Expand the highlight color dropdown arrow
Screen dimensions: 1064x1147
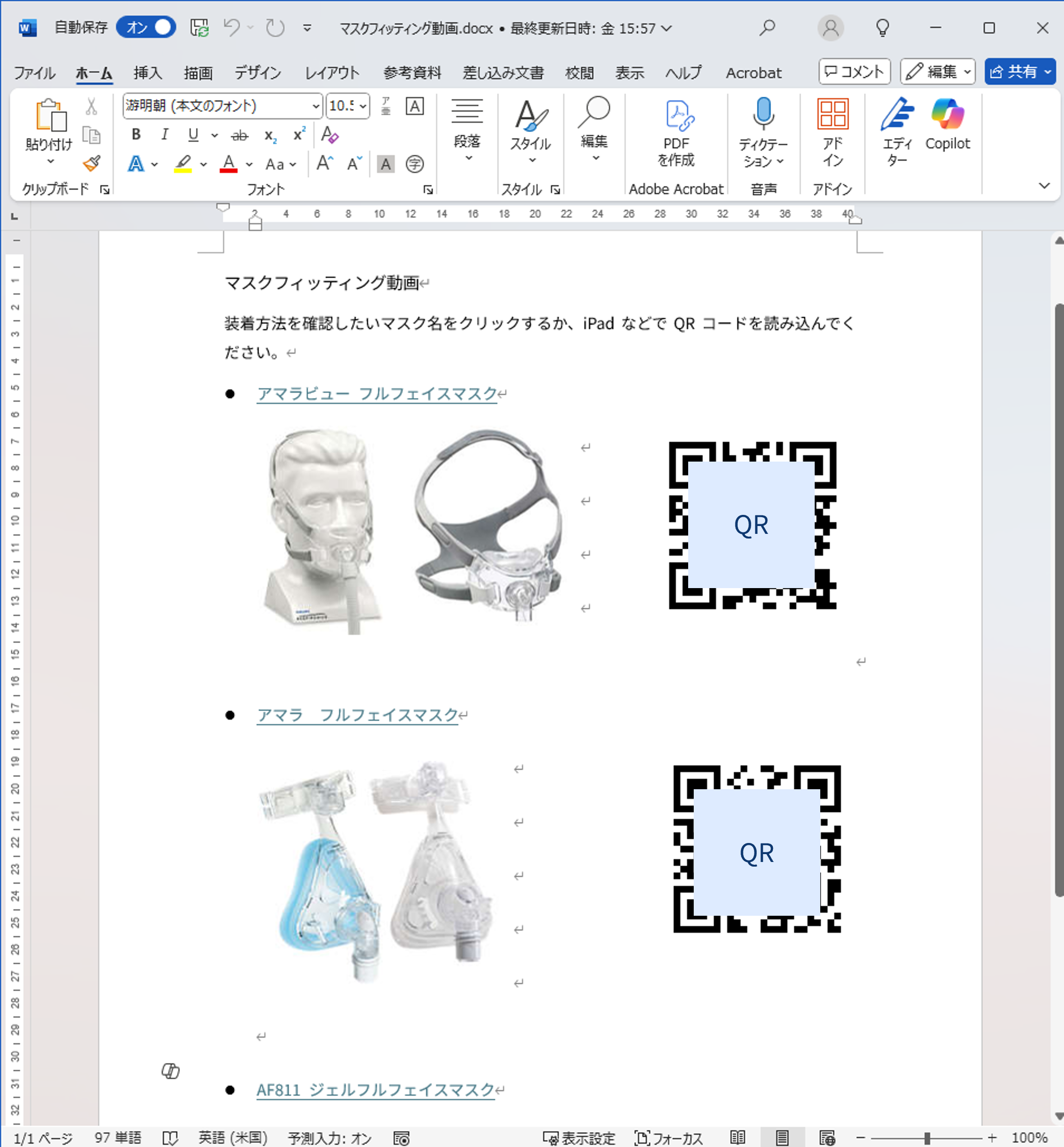point(203,164)
